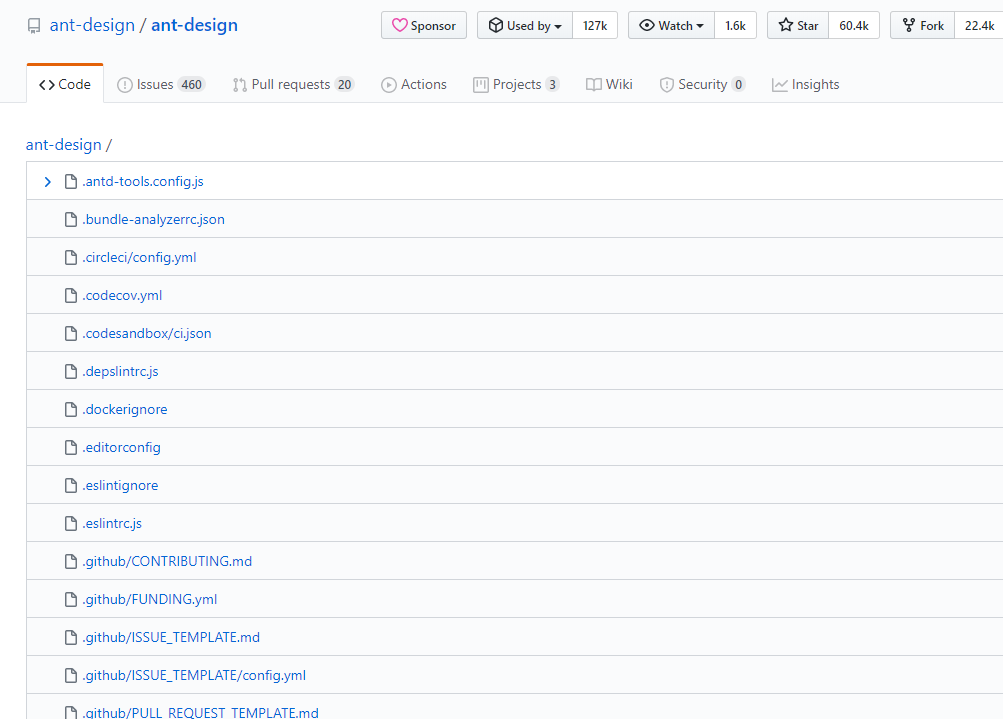Open .depslintrc.js file

(120, 372)
